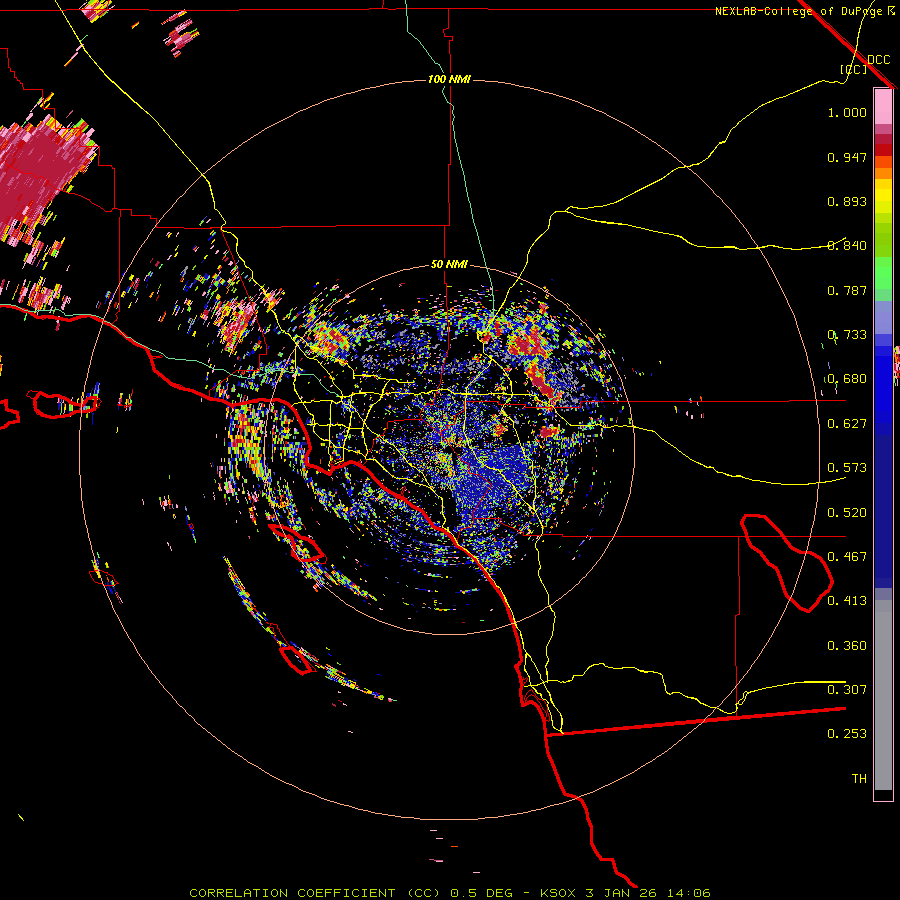Select the 0.627 legend value
900x900 pixels.
(847, 424)
